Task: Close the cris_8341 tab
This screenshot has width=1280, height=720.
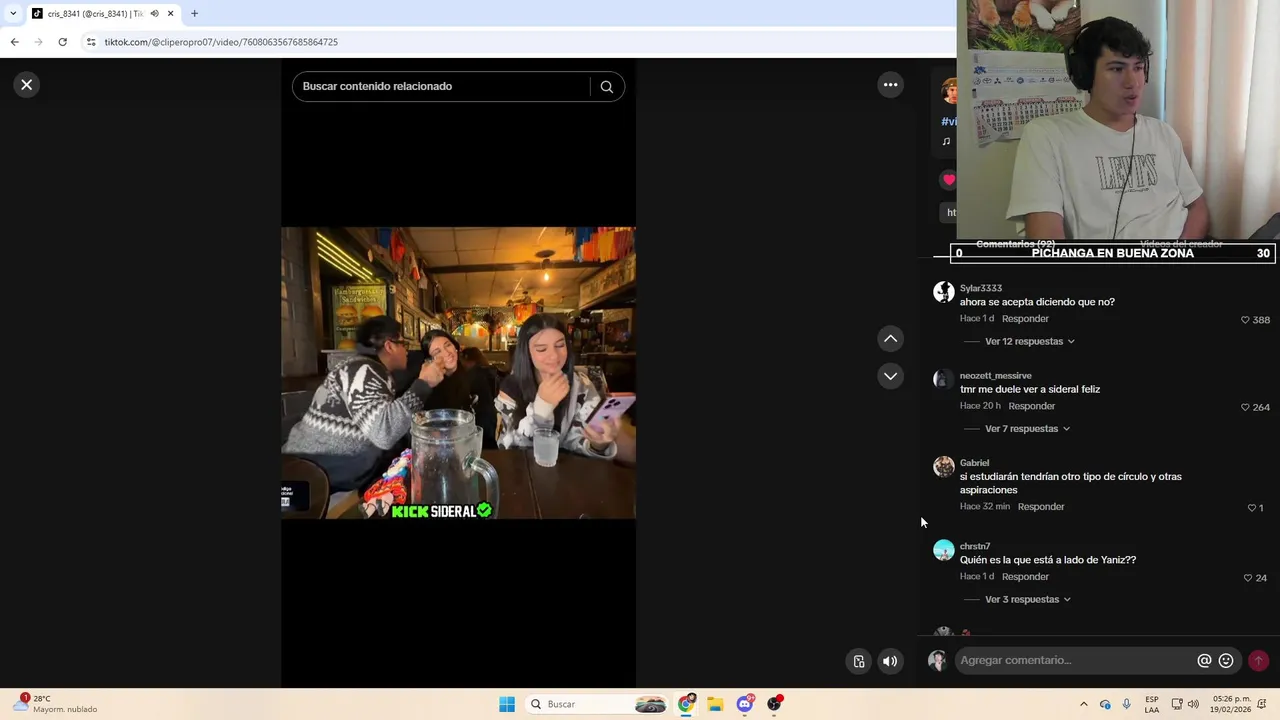Action: (x=171, y=14)
